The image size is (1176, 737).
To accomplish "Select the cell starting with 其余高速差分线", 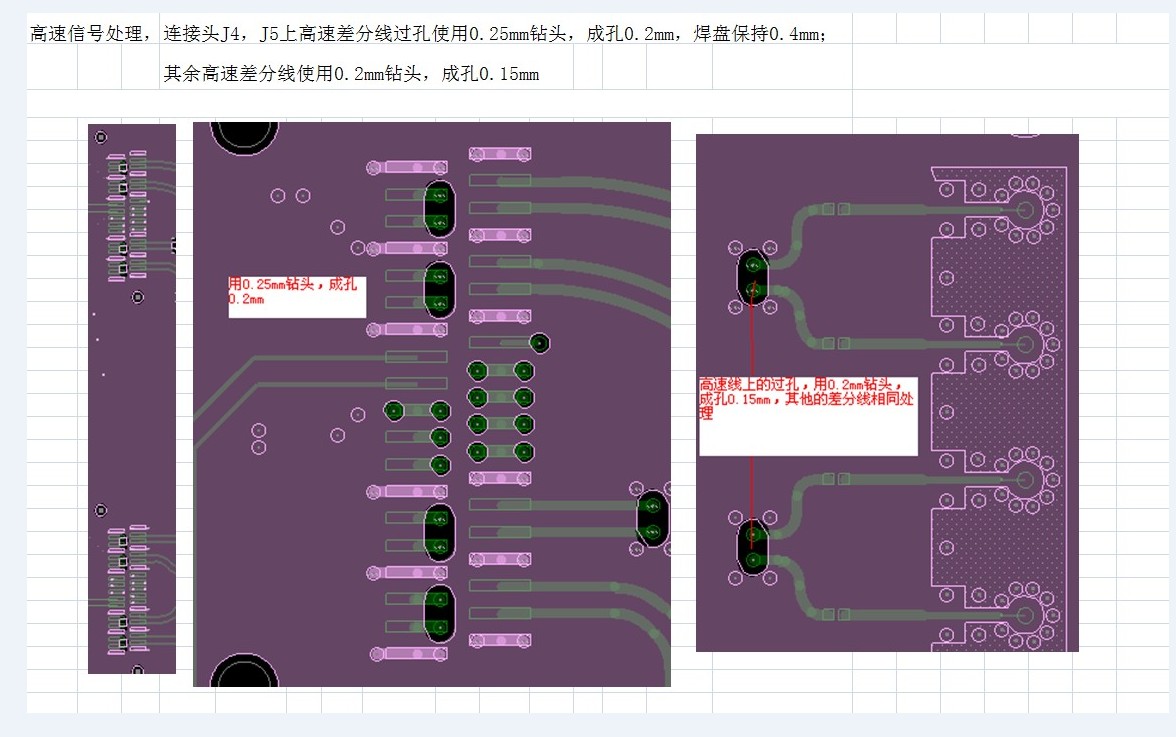I will coord(351,73).
